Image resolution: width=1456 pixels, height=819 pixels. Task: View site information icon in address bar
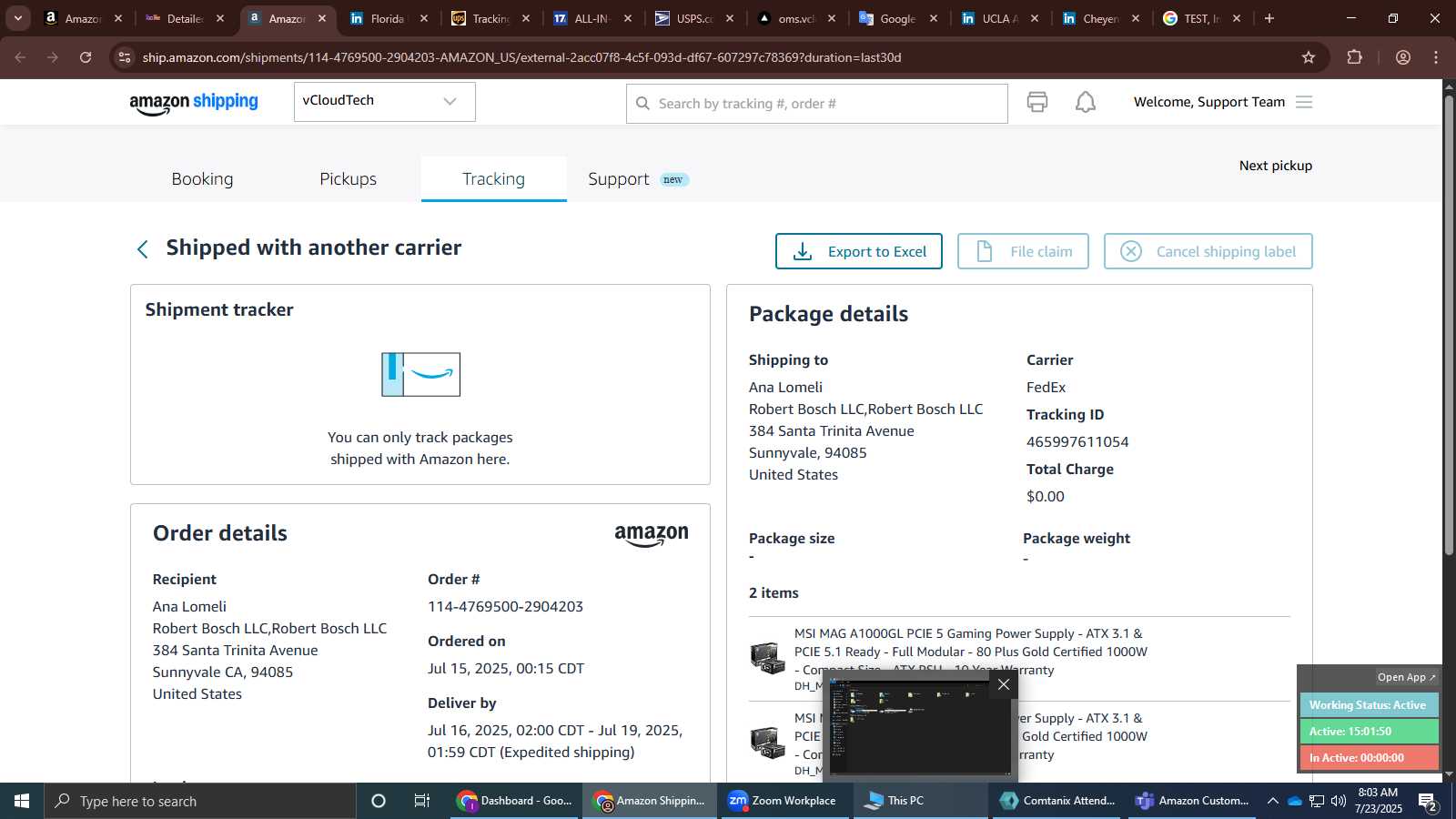[125, 57]
